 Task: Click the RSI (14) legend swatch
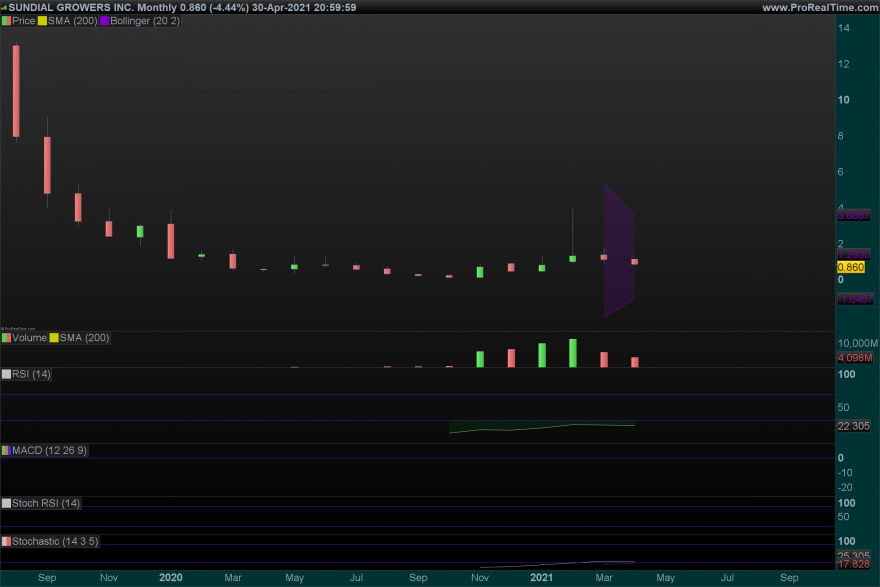point(6,374)
